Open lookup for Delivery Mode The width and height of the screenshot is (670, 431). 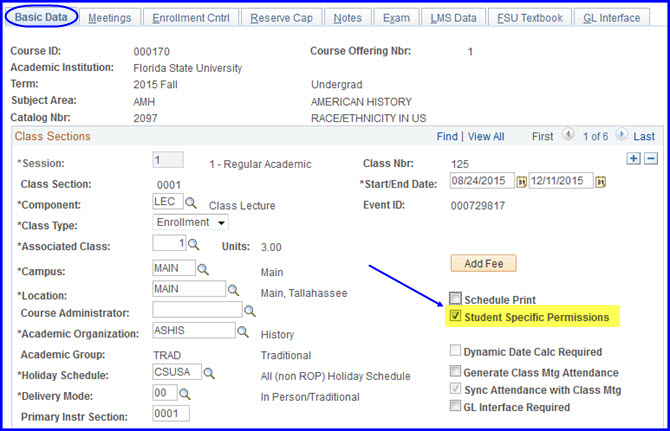coord(185,394)
